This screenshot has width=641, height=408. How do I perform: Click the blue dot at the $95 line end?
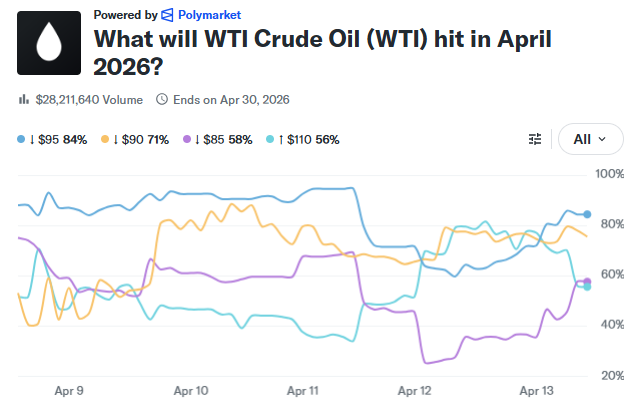point(587,214)
